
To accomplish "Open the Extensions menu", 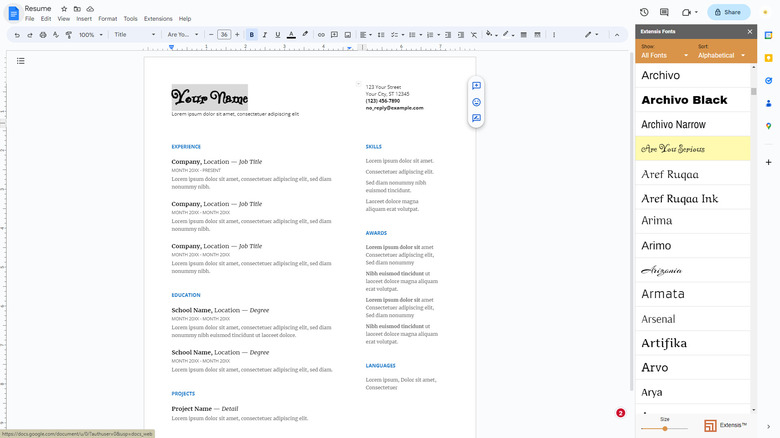I will [x=158, y=19].
